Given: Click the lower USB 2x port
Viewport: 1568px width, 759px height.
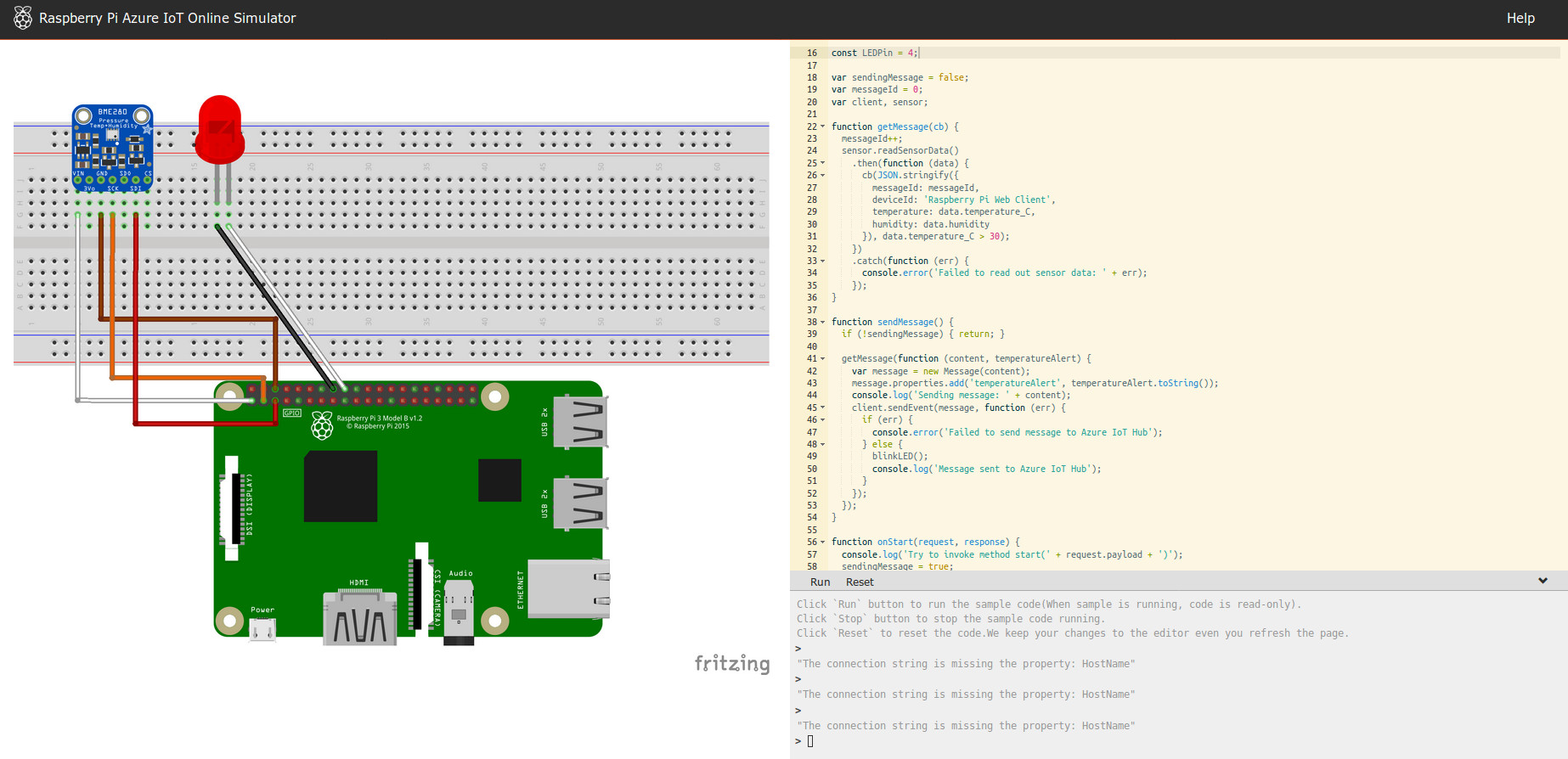Looking at the screenshot, I should pyautogui.click(x=581, y=503).
